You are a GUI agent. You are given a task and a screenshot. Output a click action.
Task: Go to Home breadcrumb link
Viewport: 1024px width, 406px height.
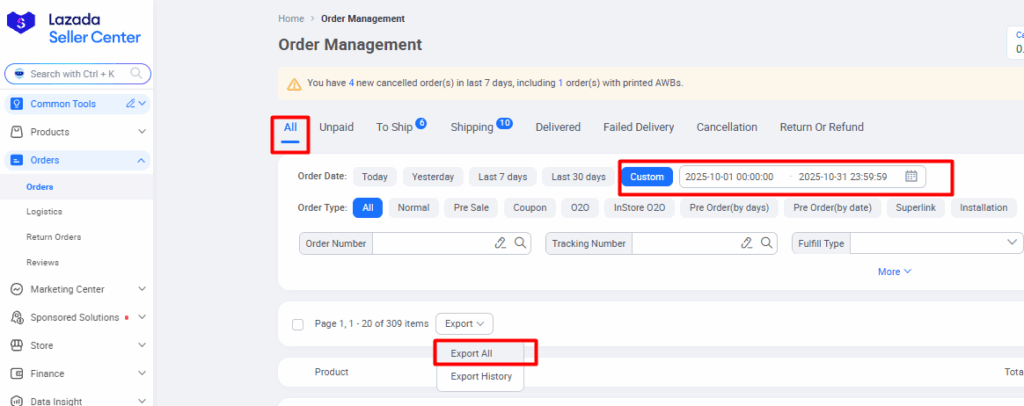tap(291, 18)
